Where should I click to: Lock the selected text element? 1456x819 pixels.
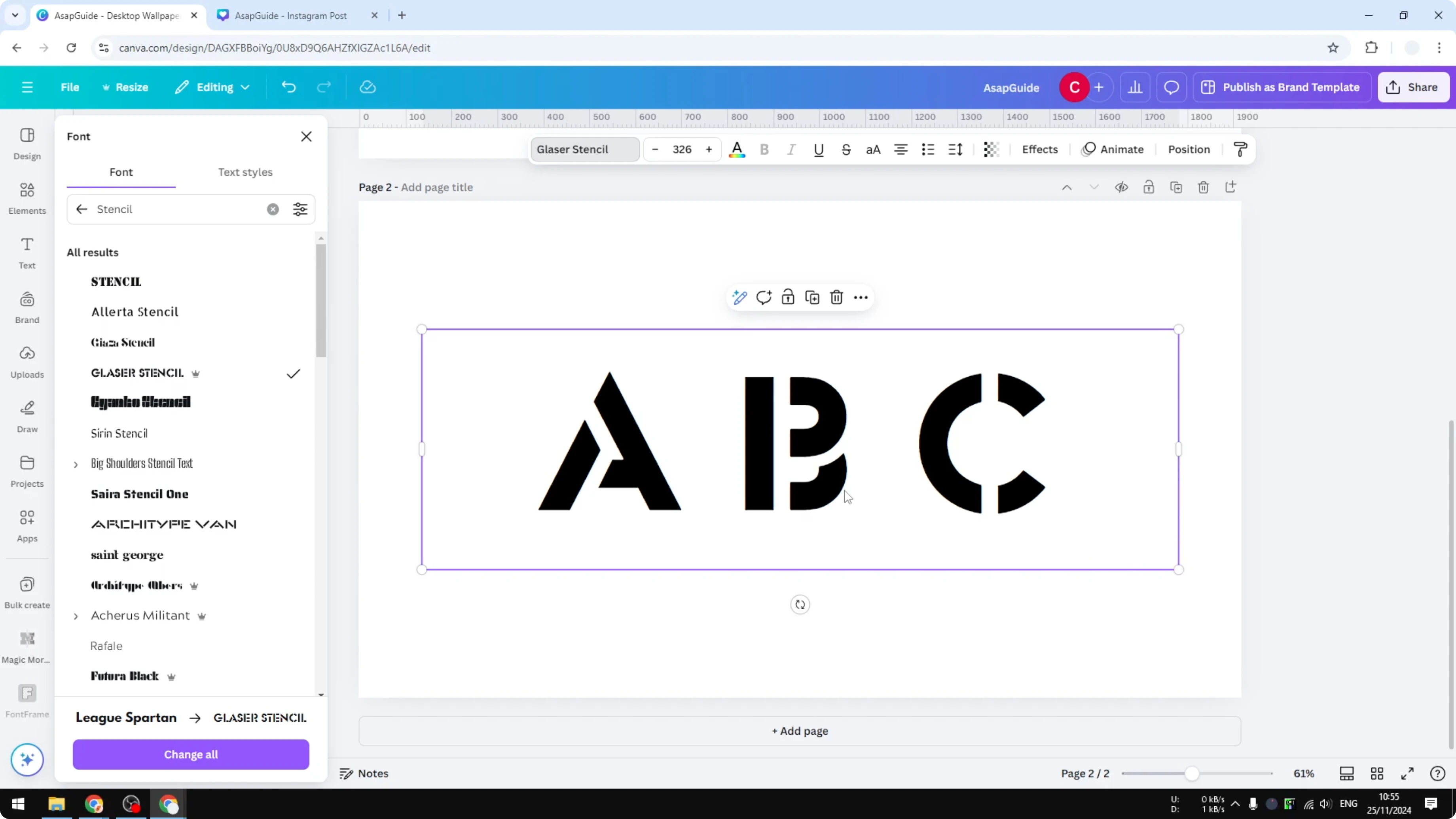788,297
